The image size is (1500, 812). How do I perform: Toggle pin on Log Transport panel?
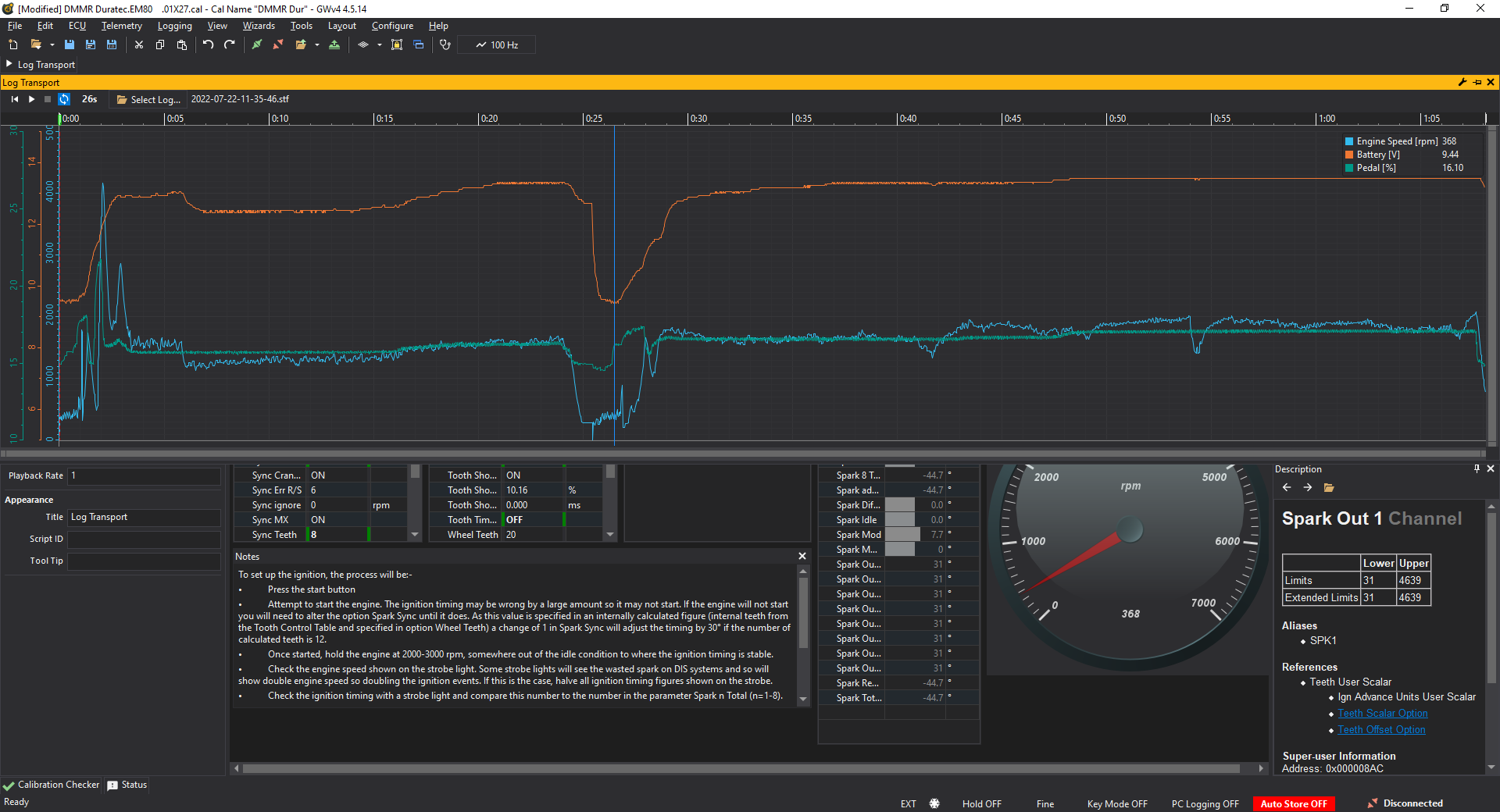(x=1477, y=82)
